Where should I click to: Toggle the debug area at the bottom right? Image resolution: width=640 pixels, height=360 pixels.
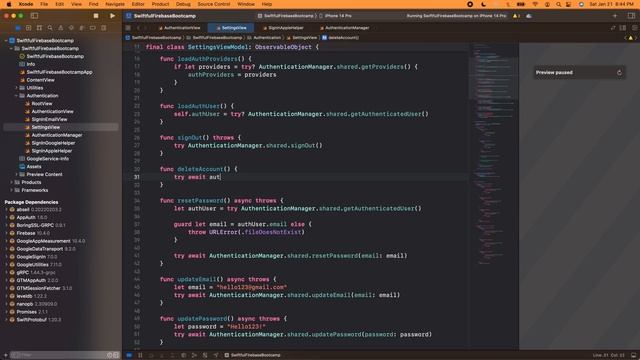[x=633, y=355]
